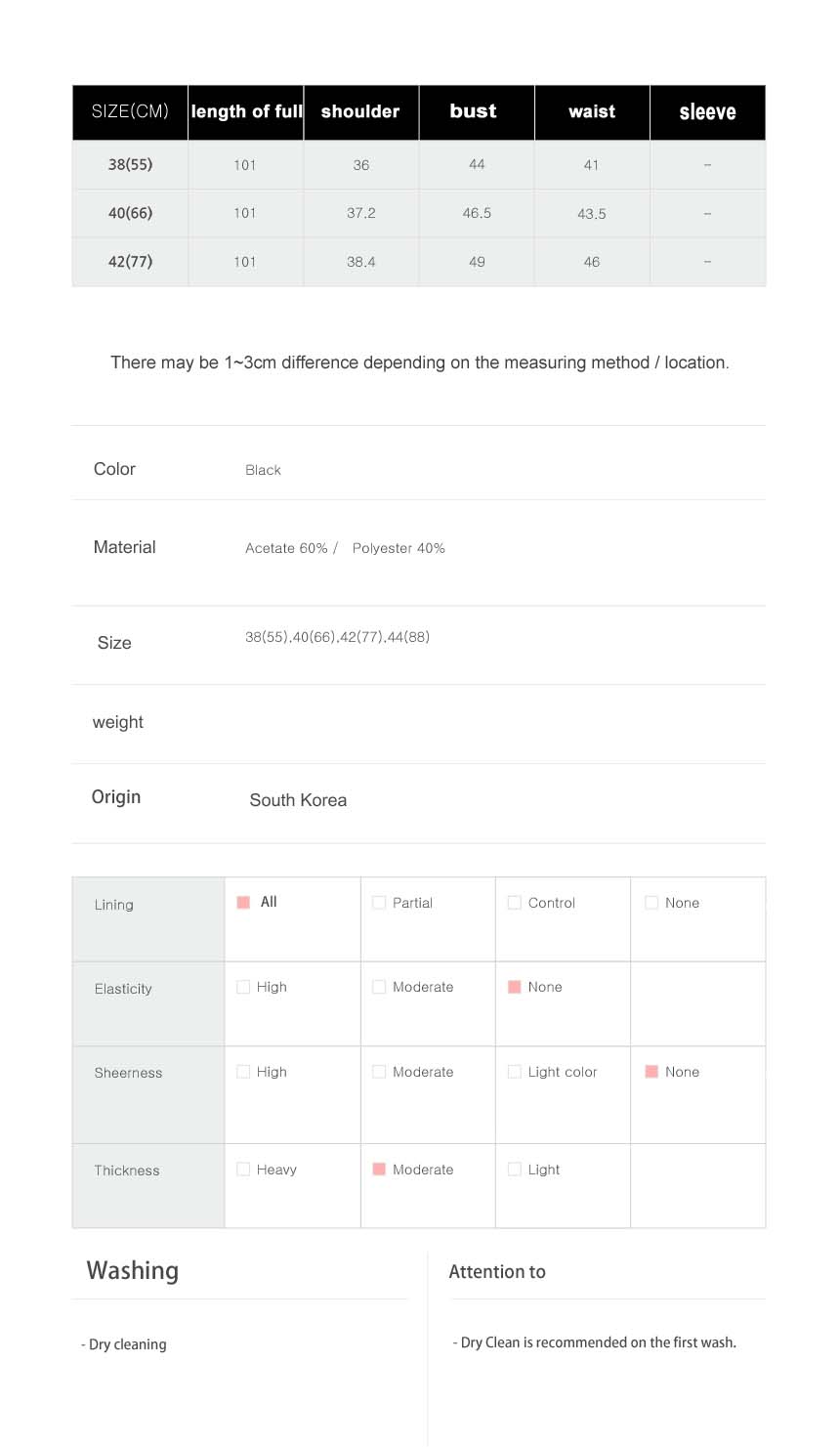Toggle the Lining 'None' checkbox
840x1447 pixels.
tap(651, 903)
